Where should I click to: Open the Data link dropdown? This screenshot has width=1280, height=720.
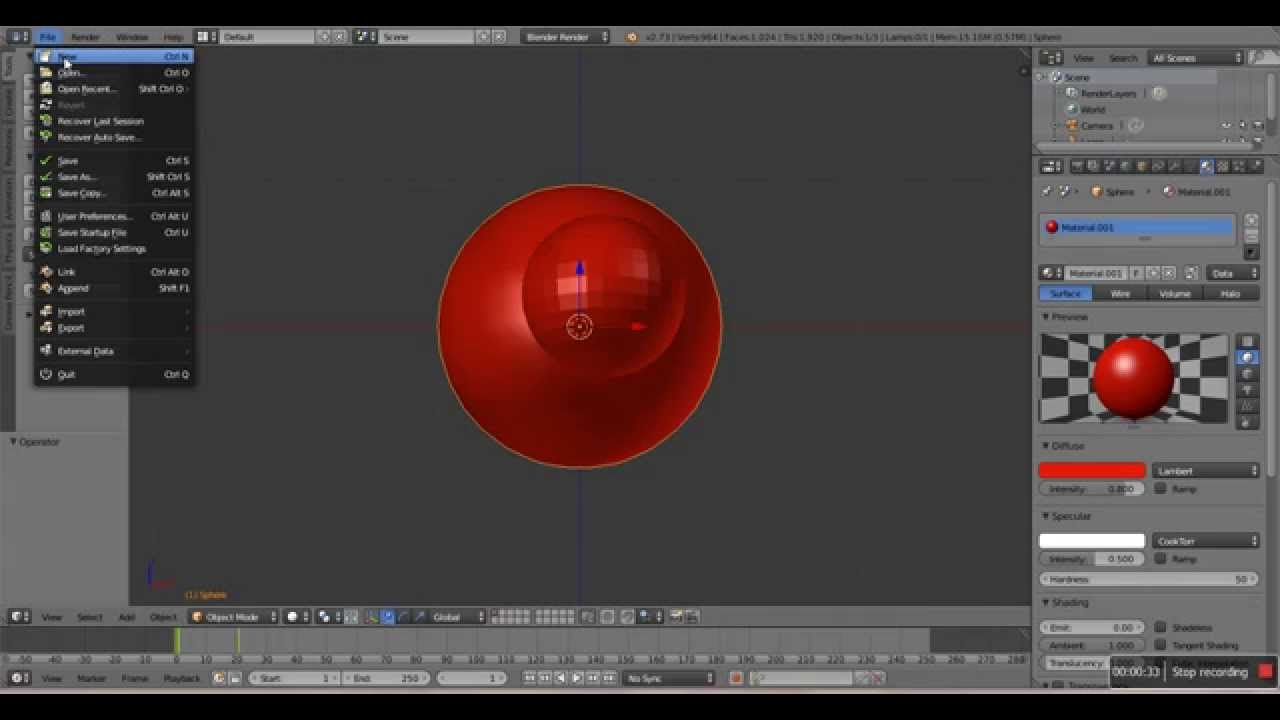click(1233, 273)
